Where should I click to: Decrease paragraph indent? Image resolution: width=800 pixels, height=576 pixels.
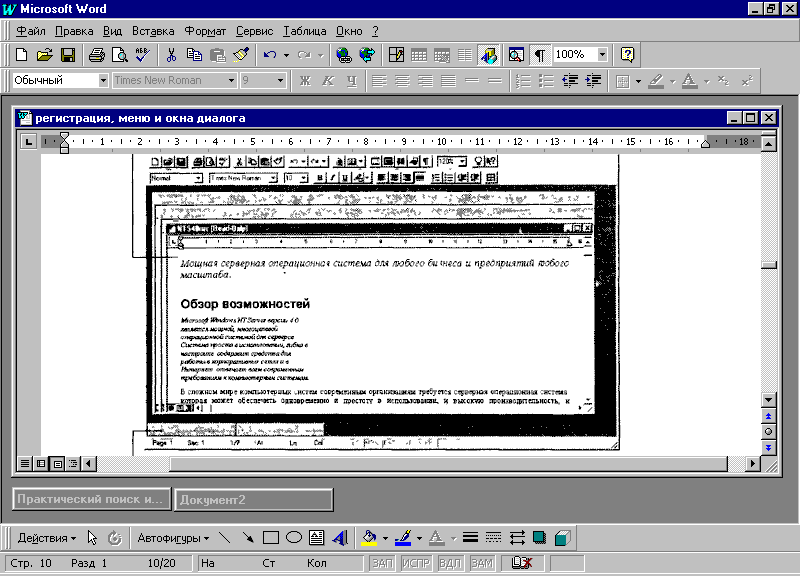(570, 81)
